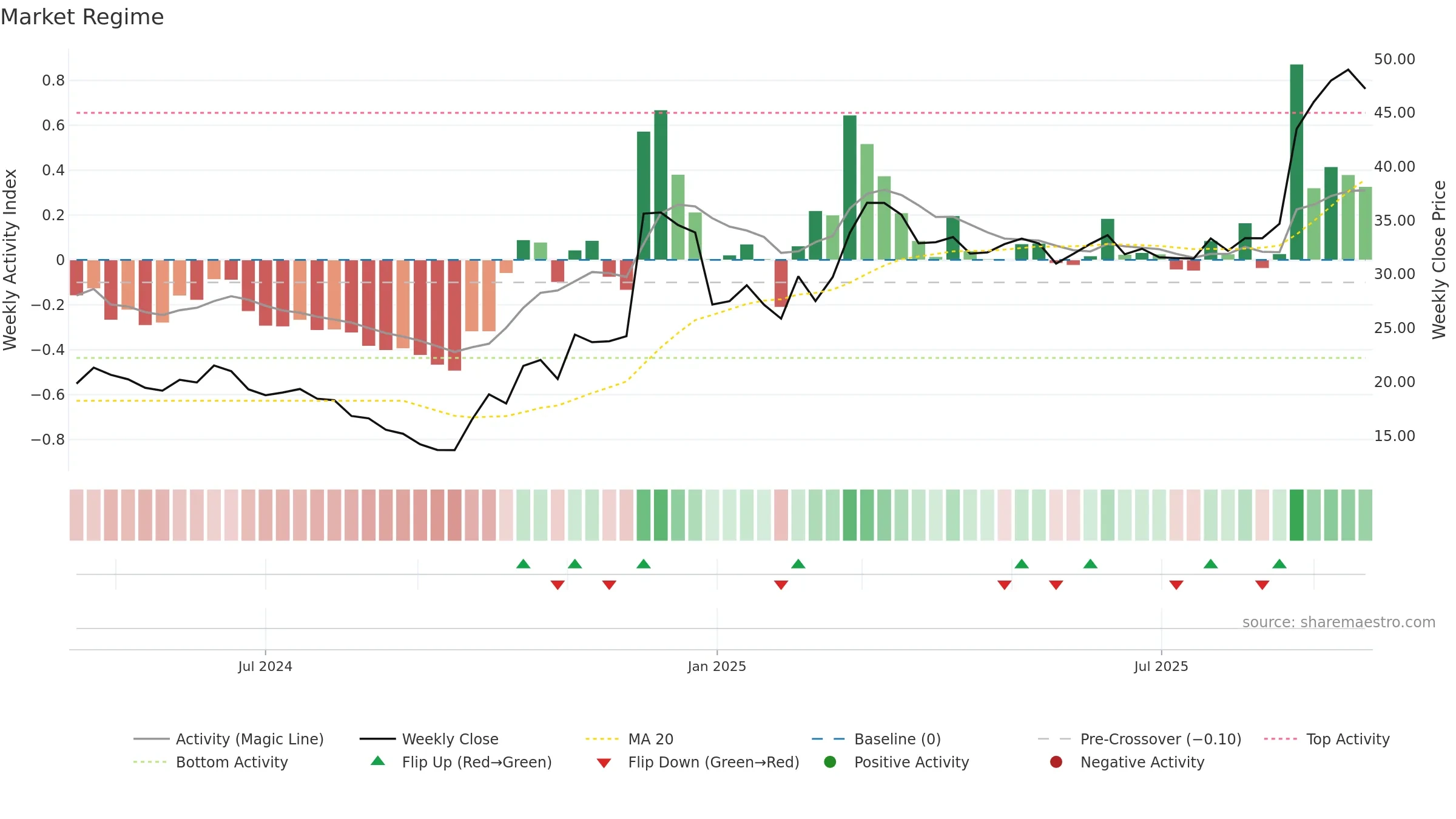This screenshot has height=819, width=1456.
Task: Click the 0.8 activity axis label
Action: pyautogui.click(x=53, y=80)
